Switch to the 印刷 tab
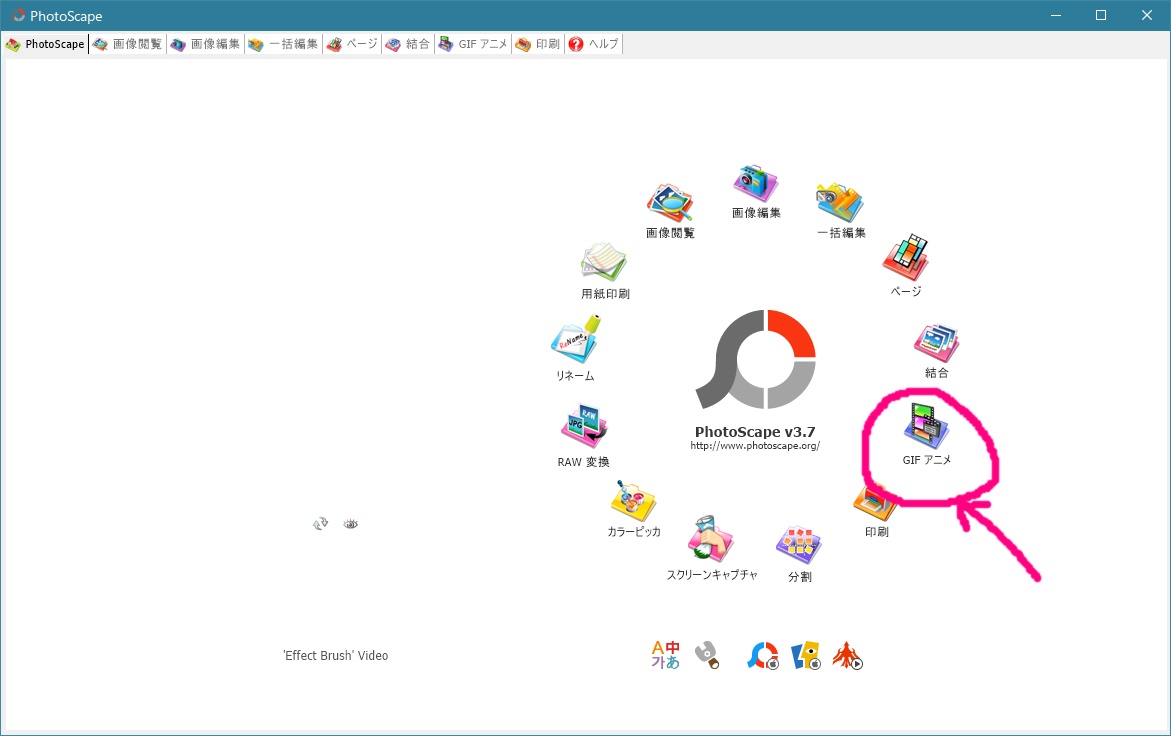Image resolution: width=1171 pixels, height=736 pixels. [538, 44]
